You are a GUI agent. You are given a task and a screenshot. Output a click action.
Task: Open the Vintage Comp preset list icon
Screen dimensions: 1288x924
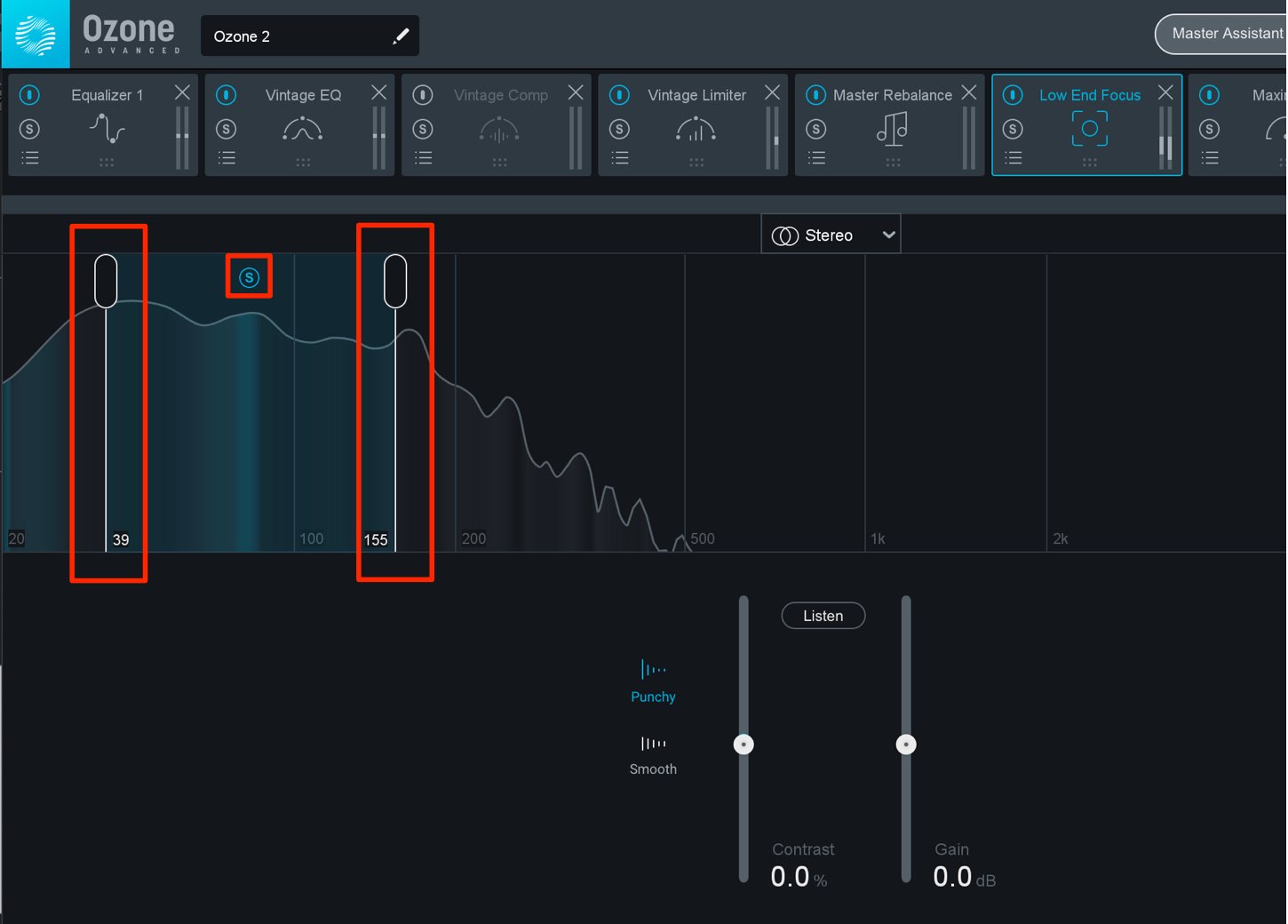pos(423,158)
